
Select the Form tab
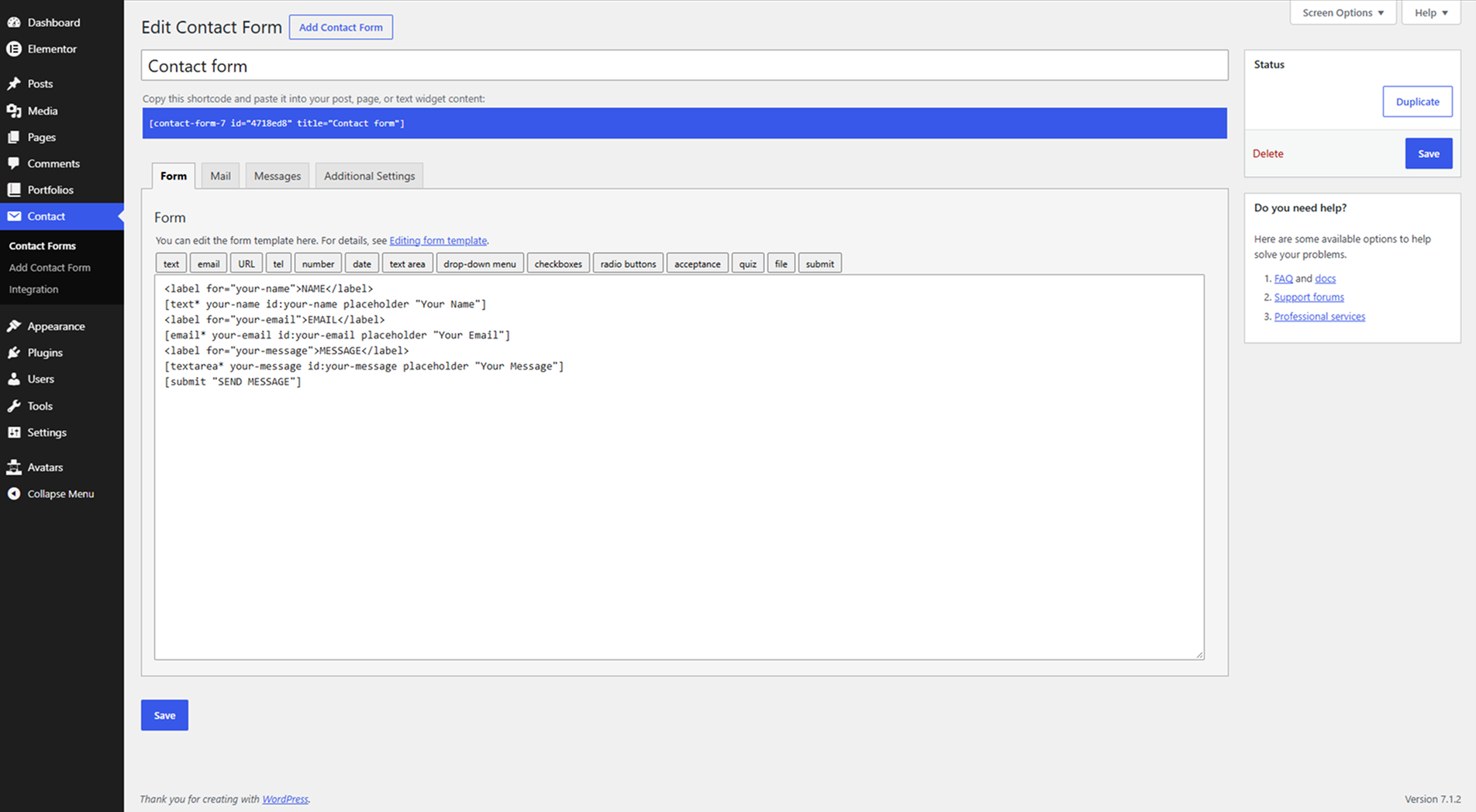[x=174, y=176]
